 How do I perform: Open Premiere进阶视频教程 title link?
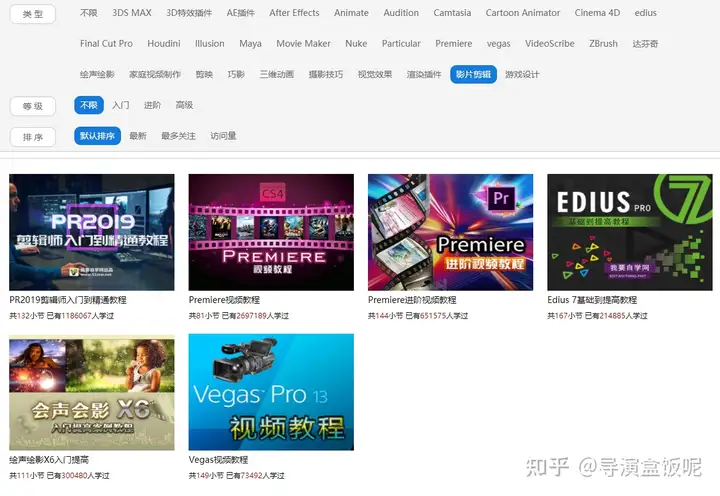[412, 300]
